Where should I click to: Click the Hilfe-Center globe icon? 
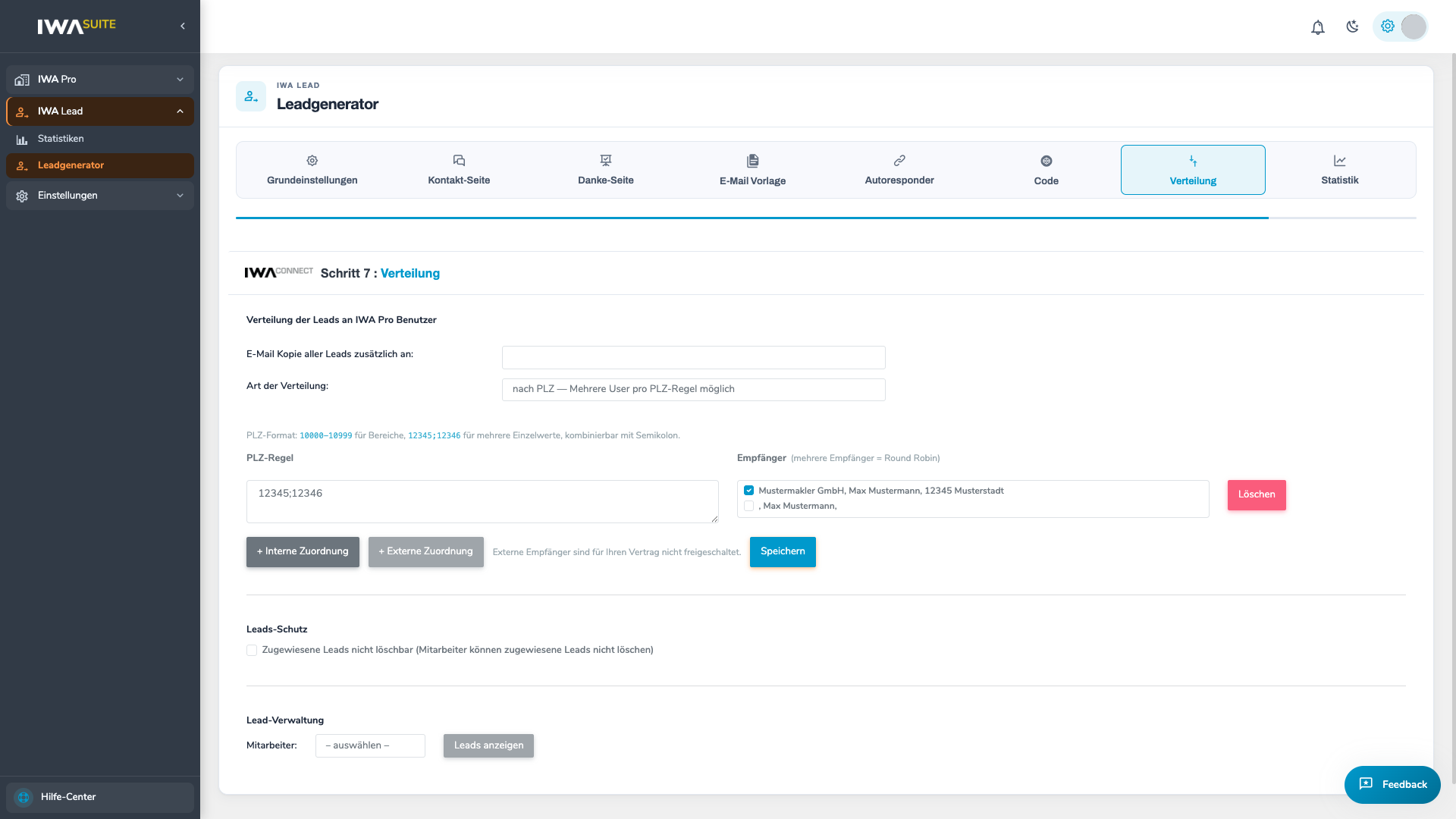point(24,797)
